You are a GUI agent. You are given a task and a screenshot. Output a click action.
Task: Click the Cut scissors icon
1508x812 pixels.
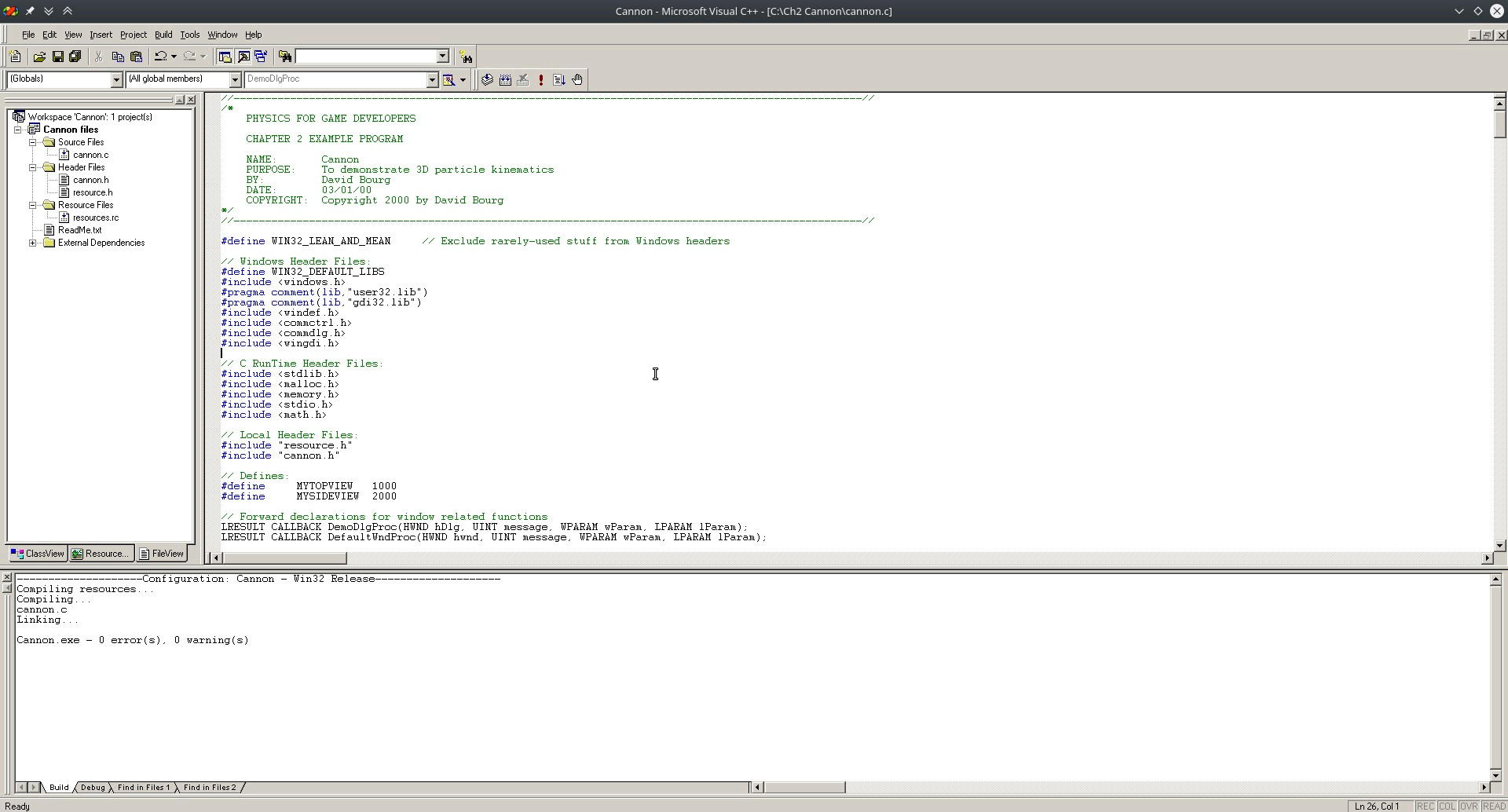(x=99, y=57)
